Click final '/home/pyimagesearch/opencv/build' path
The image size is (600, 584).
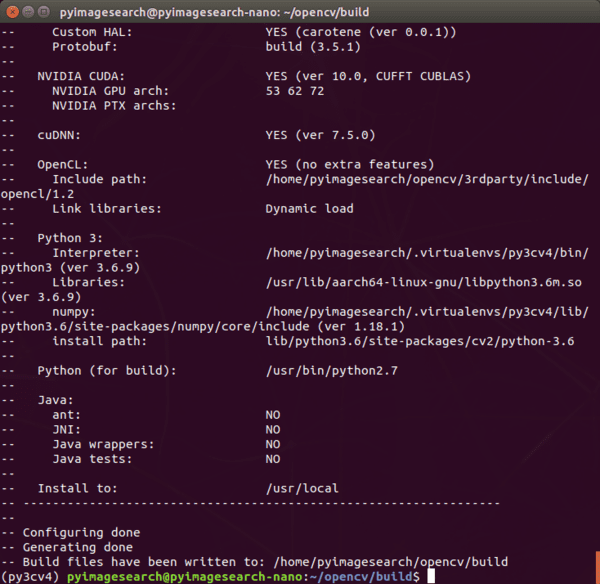click(x=391, y=562)
